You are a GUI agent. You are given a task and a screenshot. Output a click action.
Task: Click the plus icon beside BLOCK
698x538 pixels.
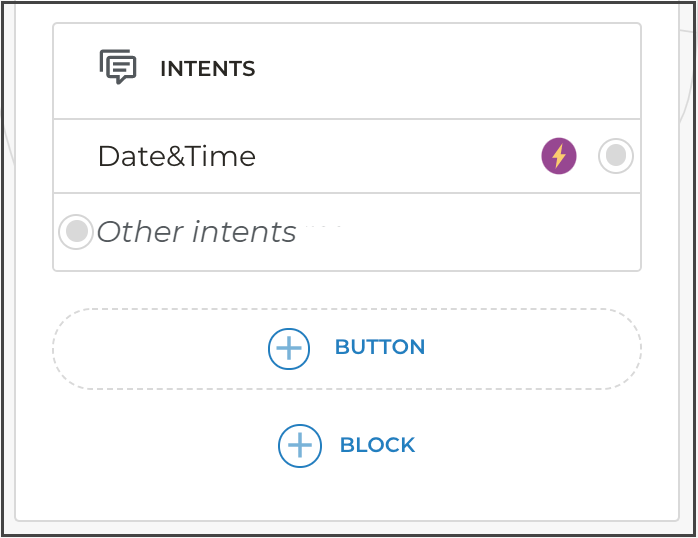click(x=300, y=446)
